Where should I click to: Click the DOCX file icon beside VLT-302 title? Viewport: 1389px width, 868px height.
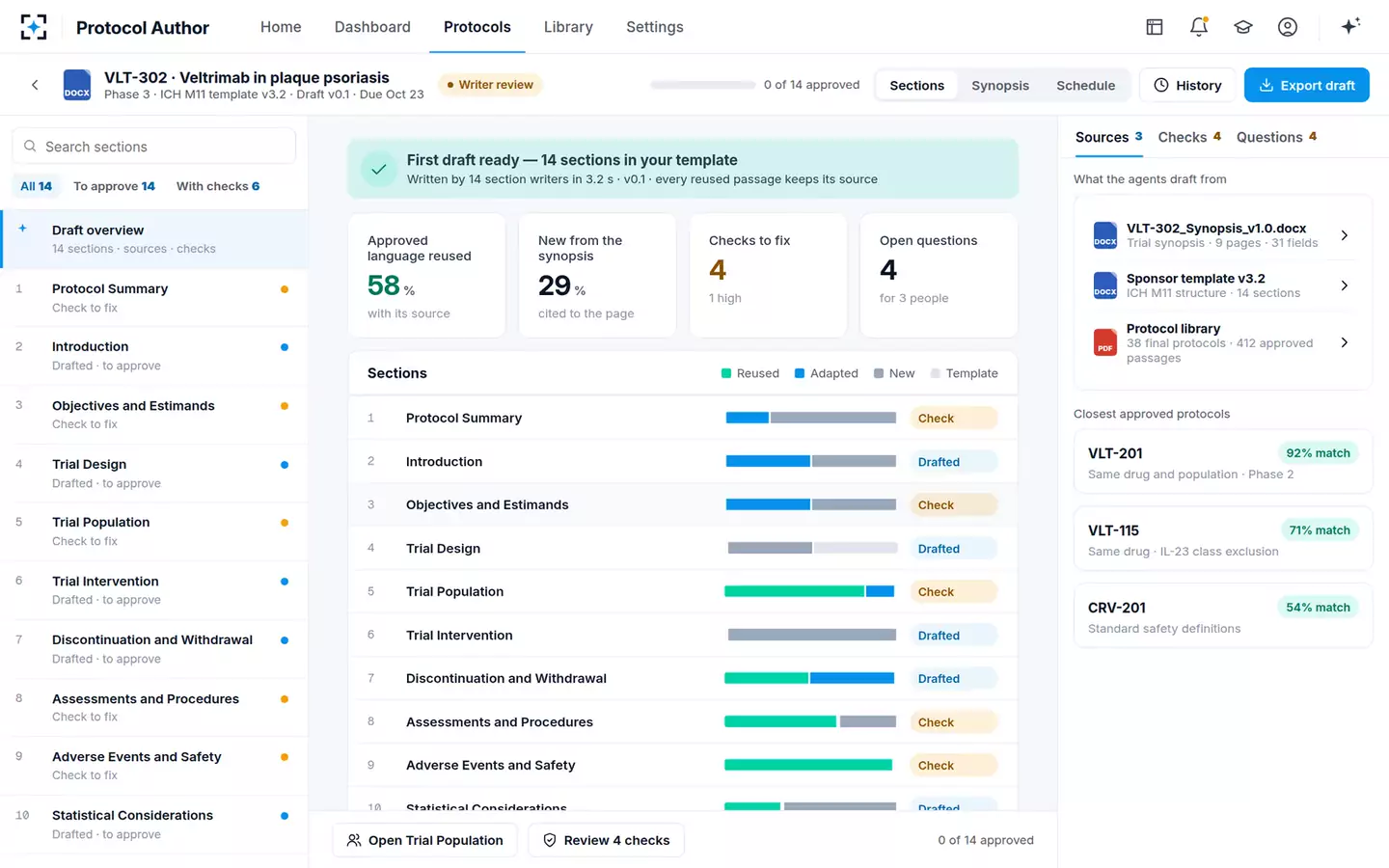pyautogui.click(x=77, y=85)
